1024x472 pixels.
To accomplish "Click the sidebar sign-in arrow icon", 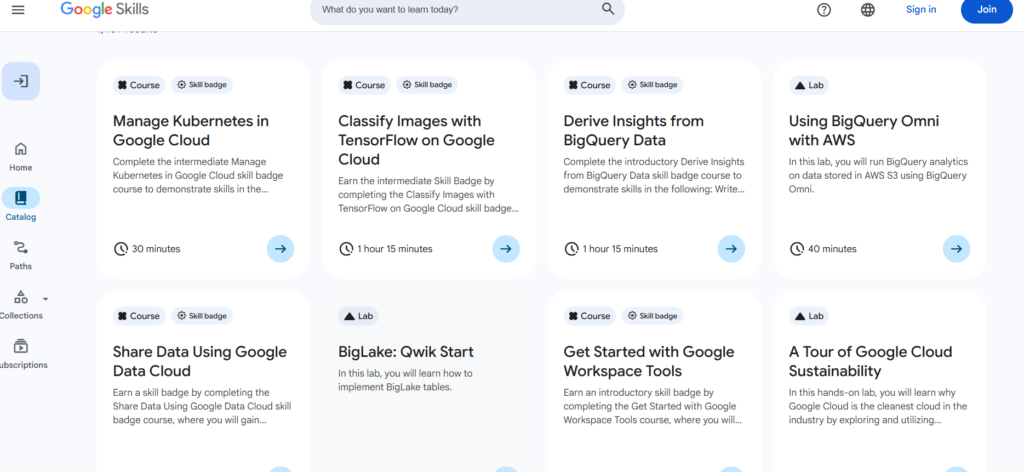I will [21, 82].
